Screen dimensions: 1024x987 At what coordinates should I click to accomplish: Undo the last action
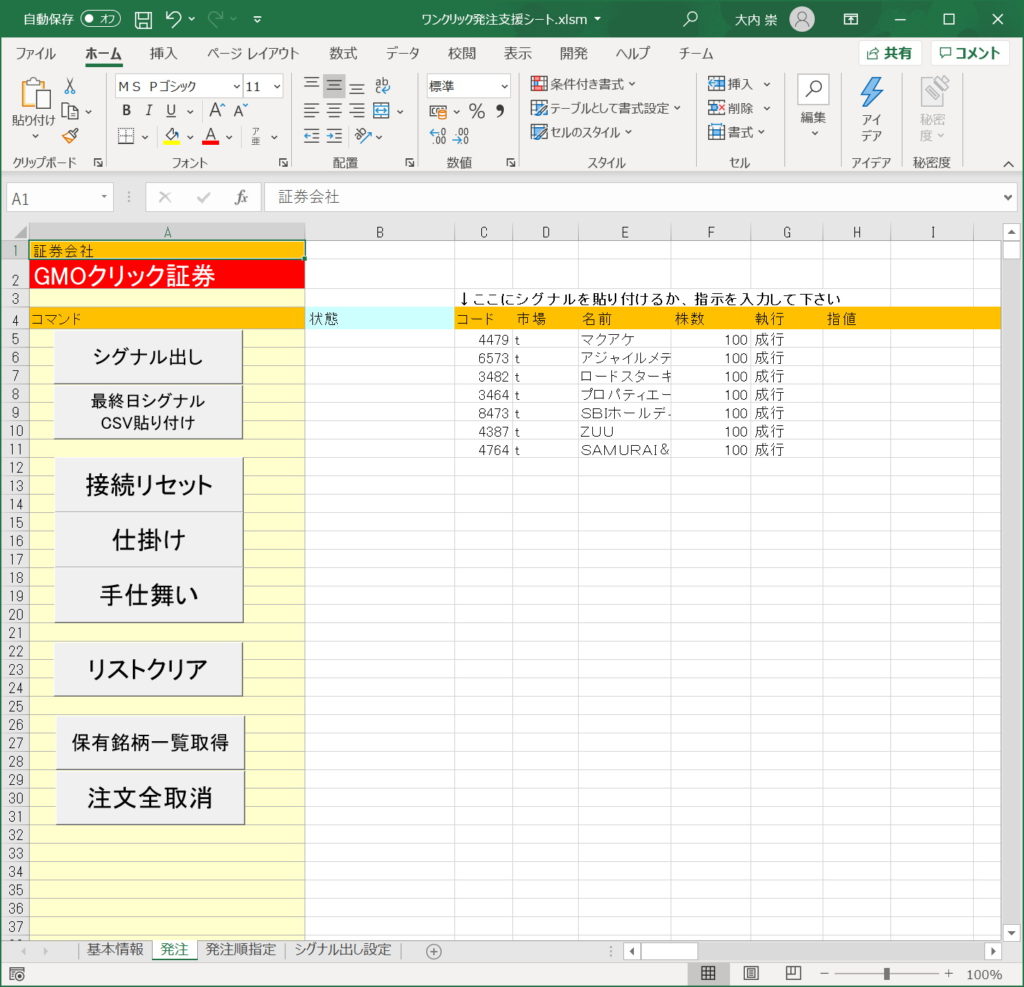[x=173, y=20]
